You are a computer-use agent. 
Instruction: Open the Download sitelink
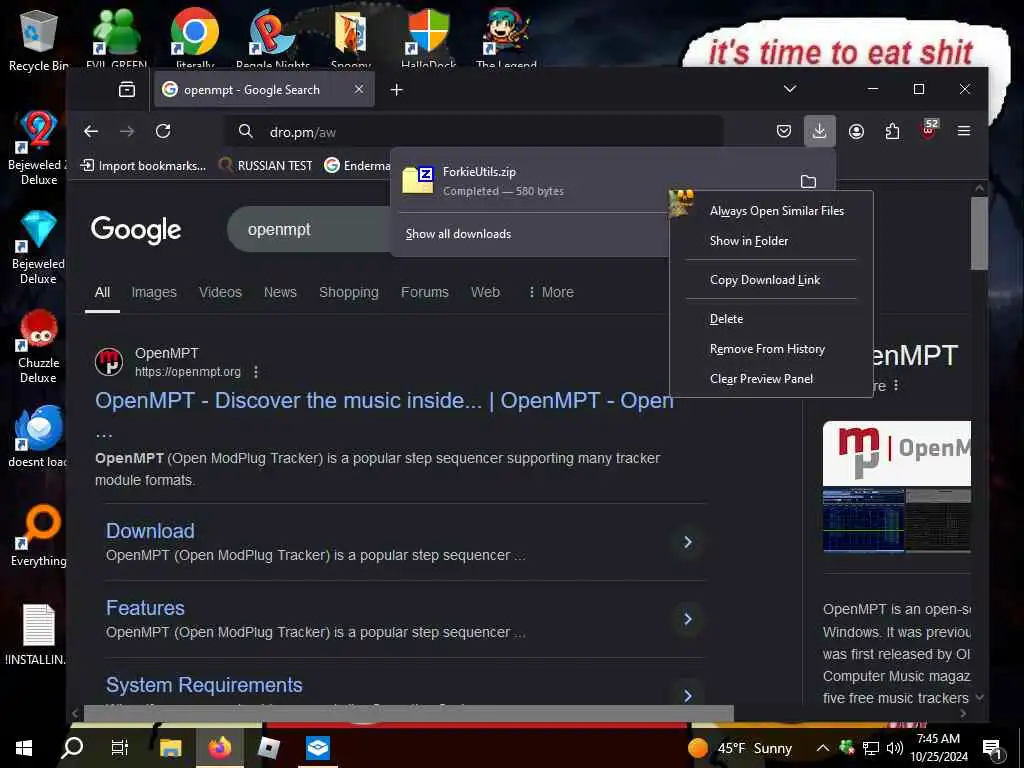coord(150,531)
